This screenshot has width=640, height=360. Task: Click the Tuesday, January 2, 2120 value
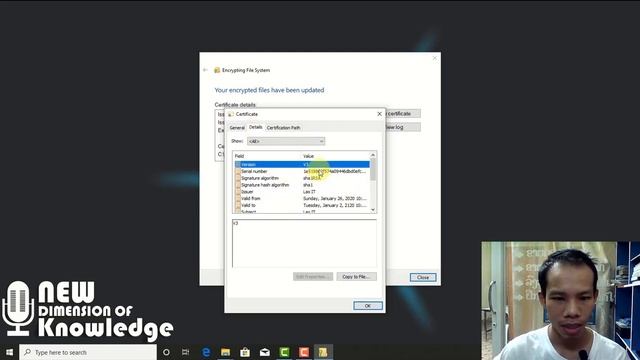click(335, 205)
